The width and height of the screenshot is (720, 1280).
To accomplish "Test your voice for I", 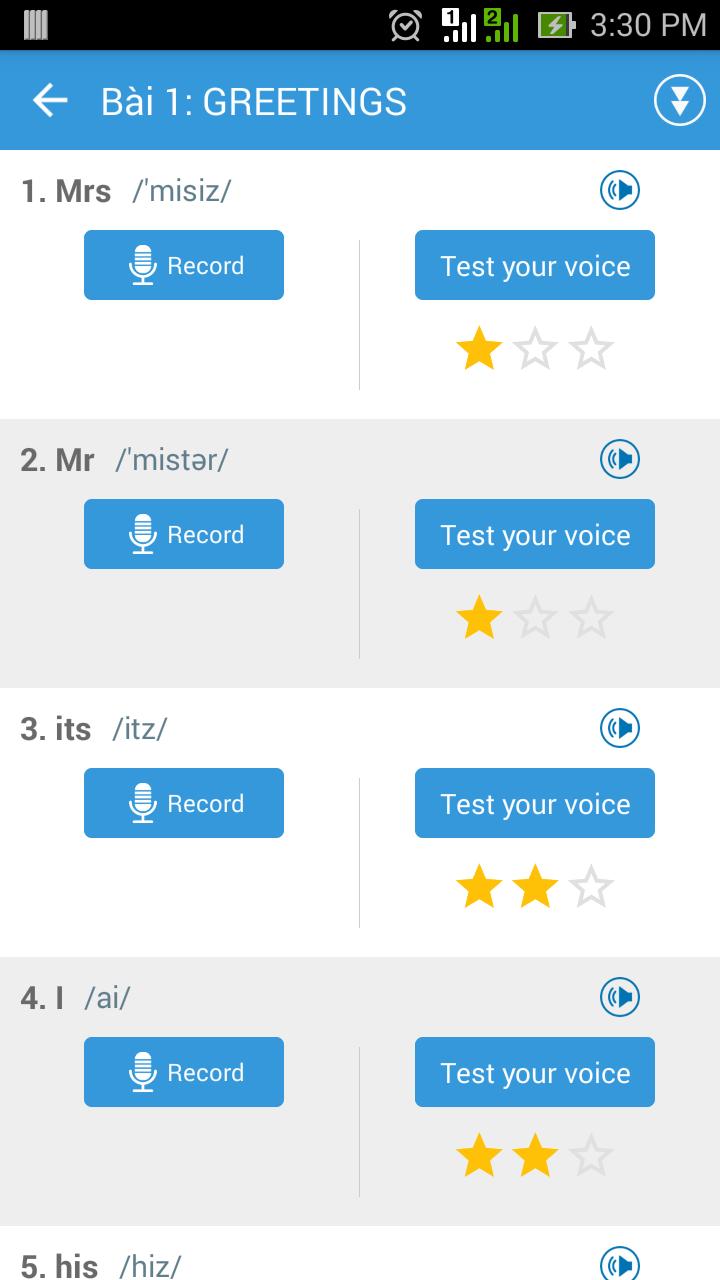I will point(535,1072).
